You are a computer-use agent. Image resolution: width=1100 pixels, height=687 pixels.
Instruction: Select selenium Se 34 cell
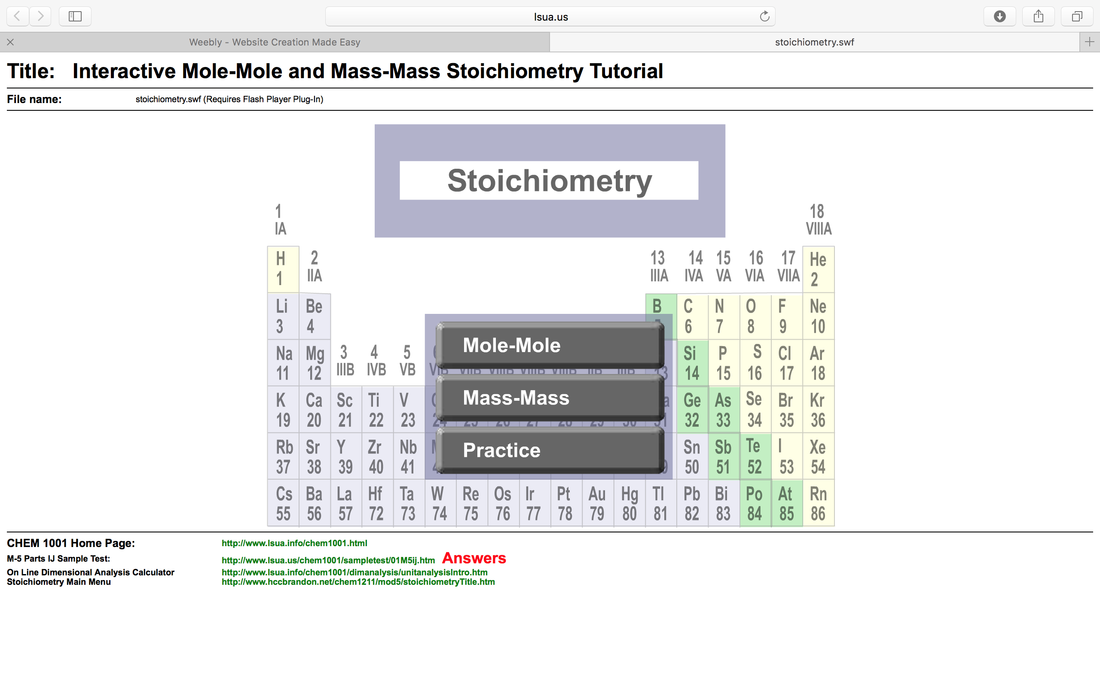(755, 409)
